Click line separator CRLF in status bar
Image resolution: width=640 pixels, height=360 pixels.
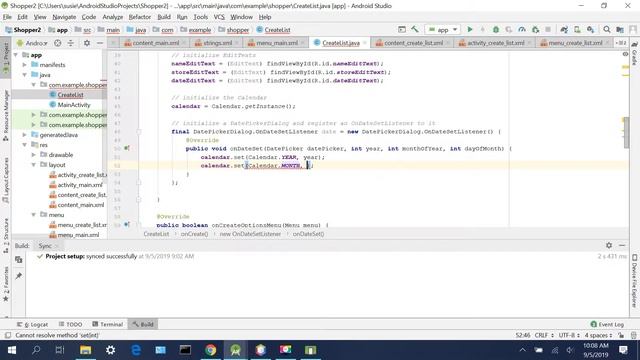point(544,335)
